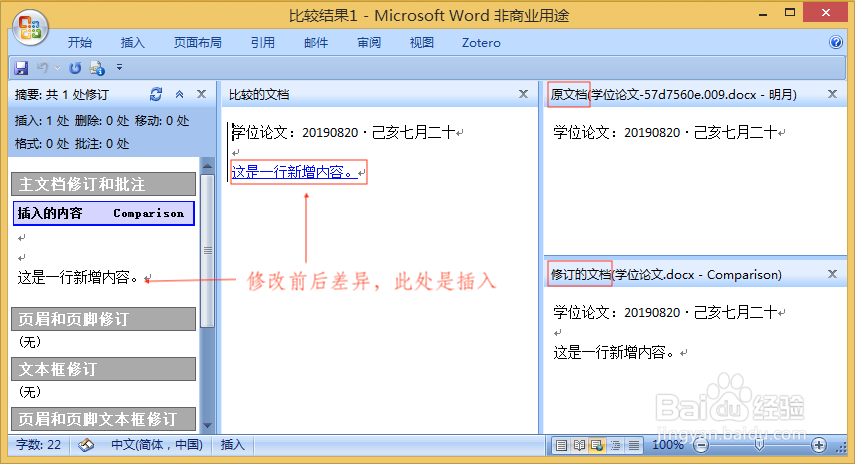Maximize the Word window
This screenshot has height=464, width=855.
coord(790,13)
